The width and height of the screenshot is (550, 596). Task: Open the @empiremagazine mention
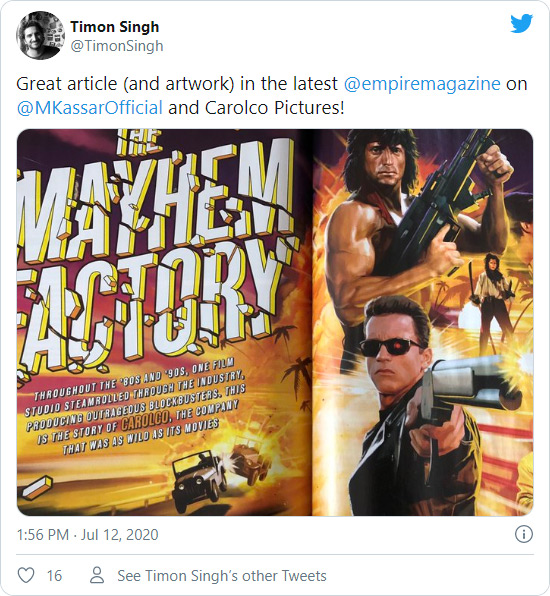pyautogui.click(x=422, y=84)
